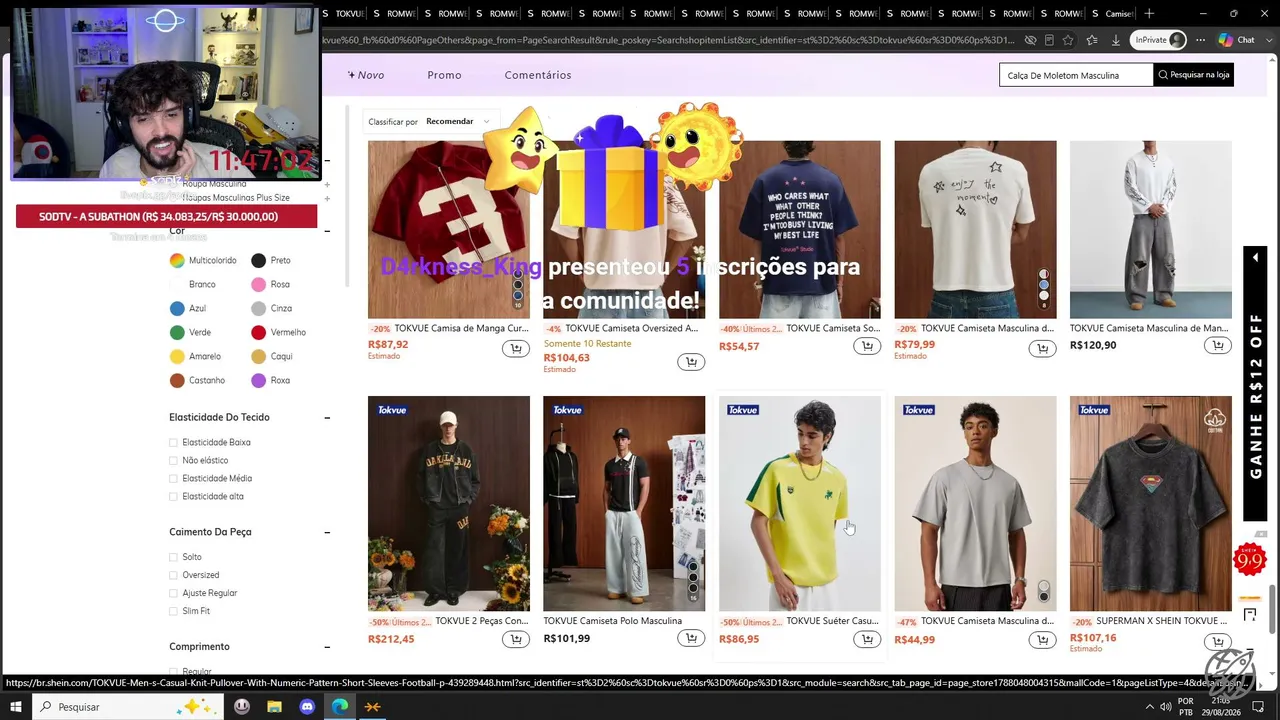Add R$54,57 camiseta to cart
1280x720 pixels.
[x=867, y=346]
